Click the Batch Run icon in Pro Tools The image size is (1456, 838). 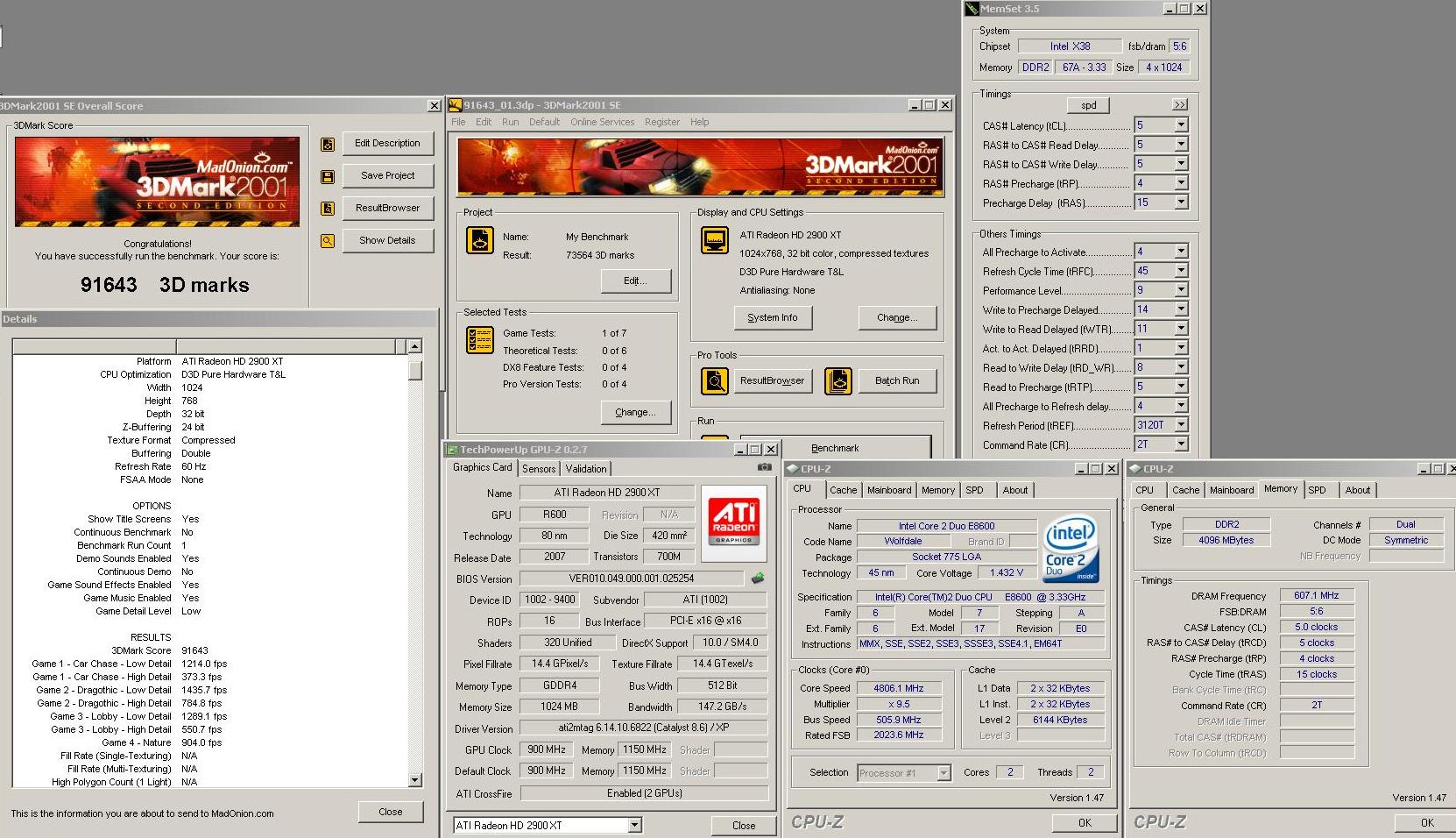tap(838, 381)
